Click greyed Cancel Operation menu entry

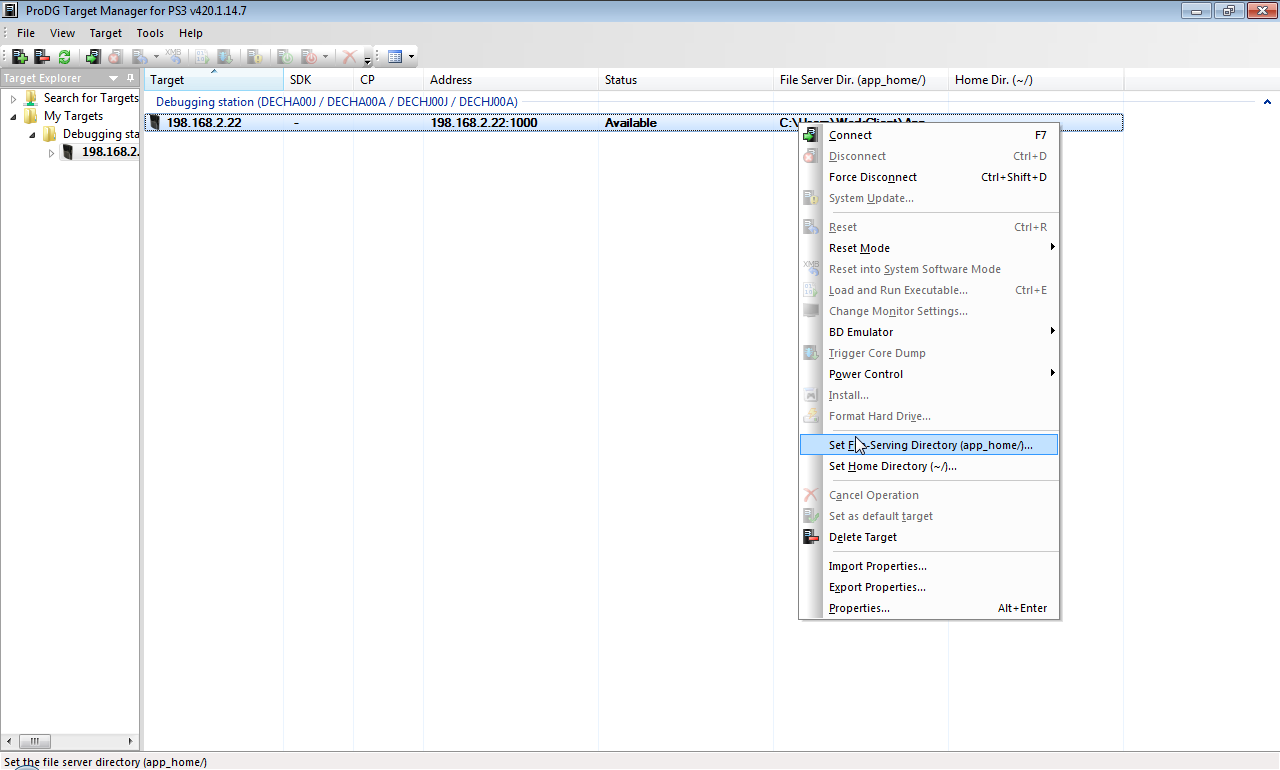[x=929, y=495]
